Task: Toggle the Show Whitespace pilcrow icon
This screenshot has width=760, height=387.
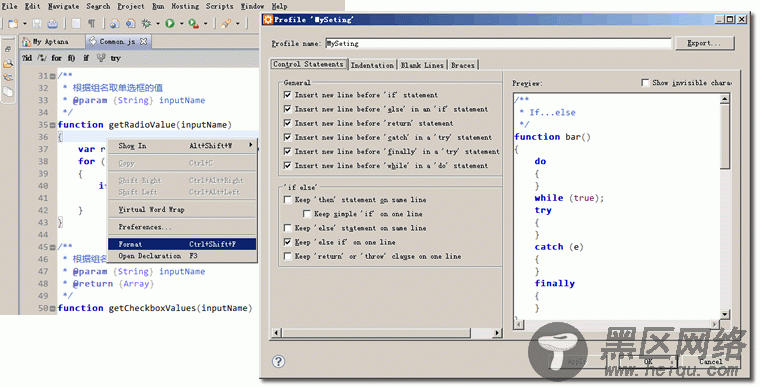Action: [x=92, y=23]
